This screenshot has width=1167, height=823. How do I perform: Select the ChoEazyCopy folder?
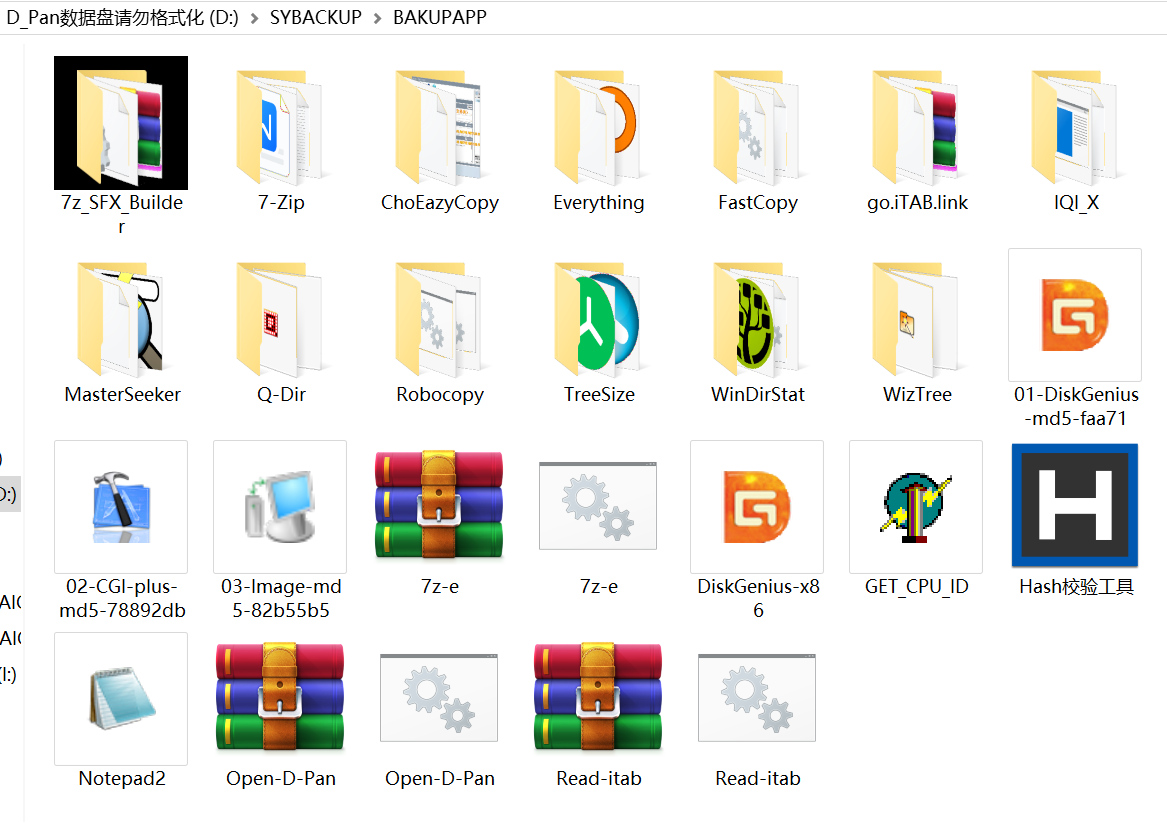440,127
